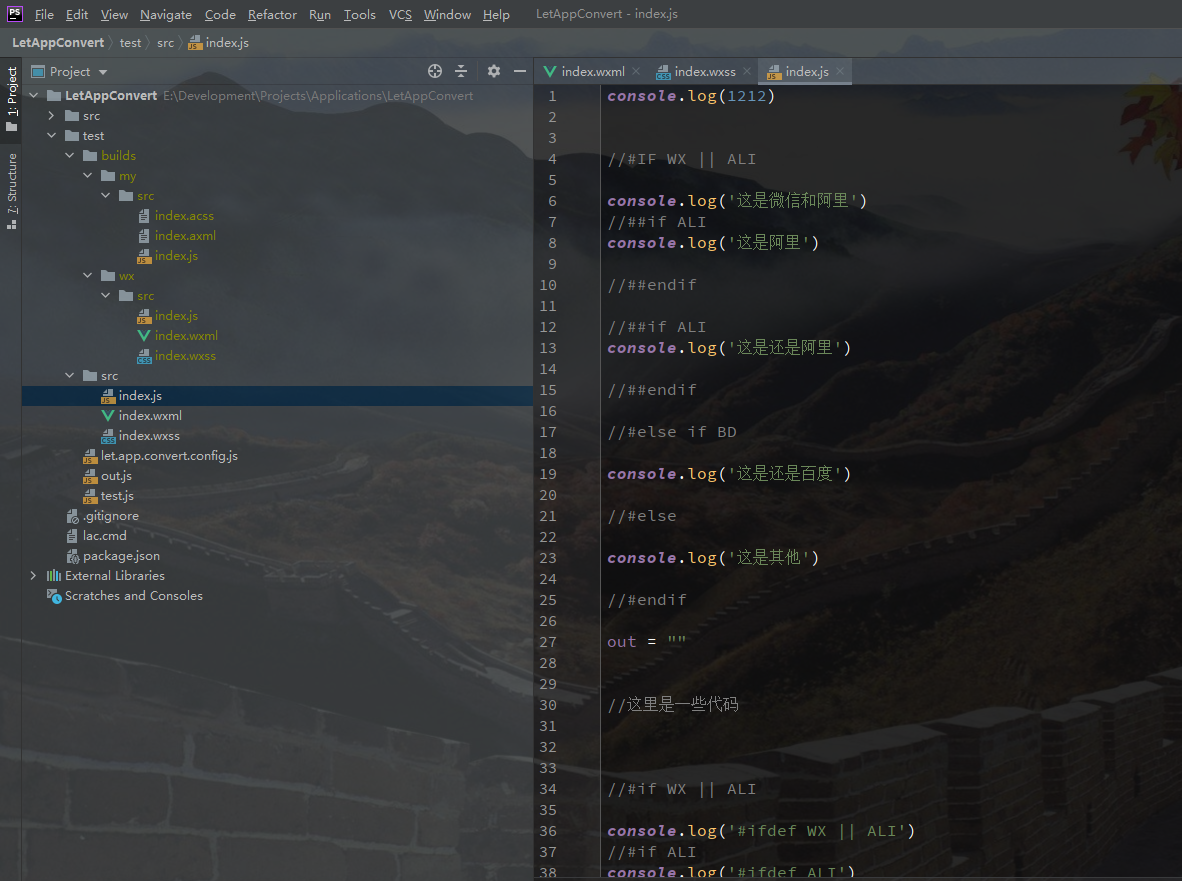
Task: Select index.wxml under test/src
Action: pyautogui.click(x=149, y=416)
